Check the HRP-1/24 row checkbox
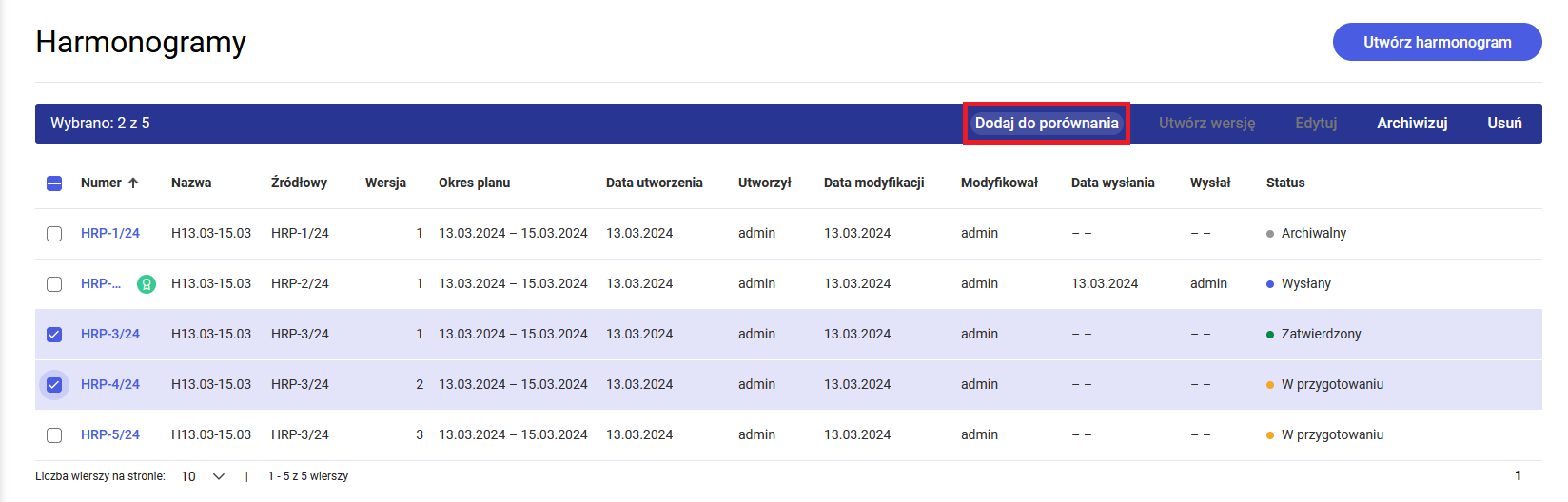This screenshot has width=1568, height=502. point(54,234)
